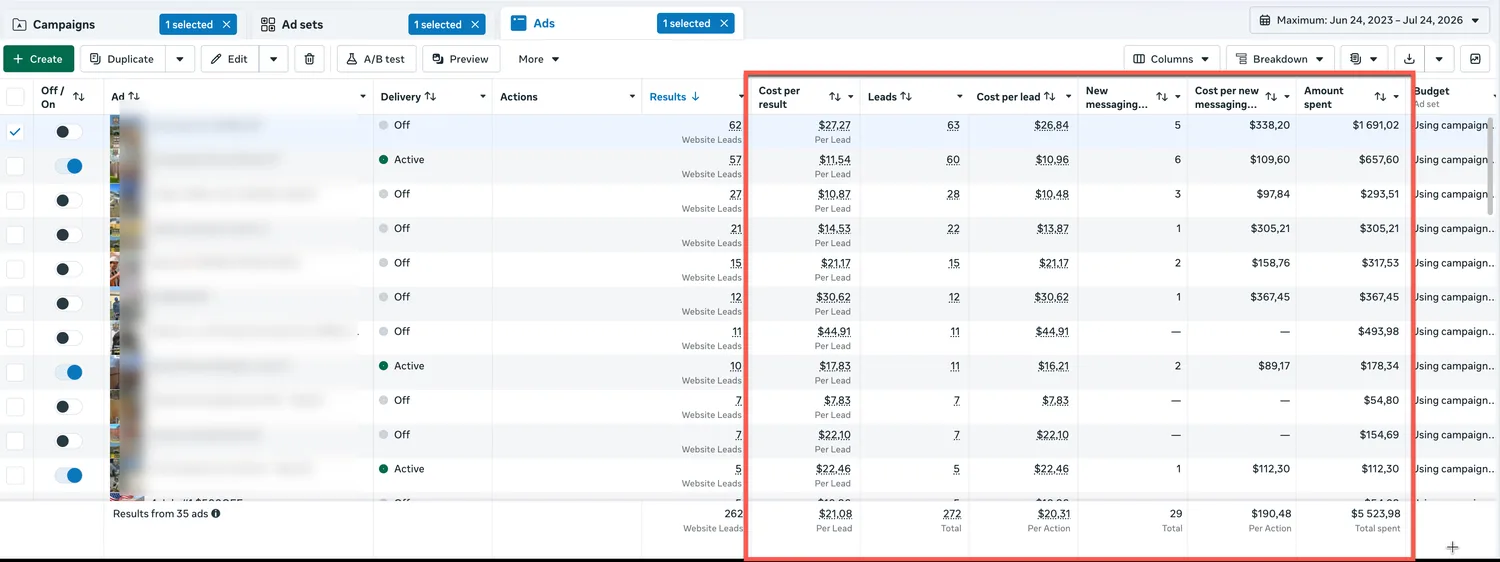
Task: Click the '$26,84' cost per lead value
Action: [x=1052, y=126]
